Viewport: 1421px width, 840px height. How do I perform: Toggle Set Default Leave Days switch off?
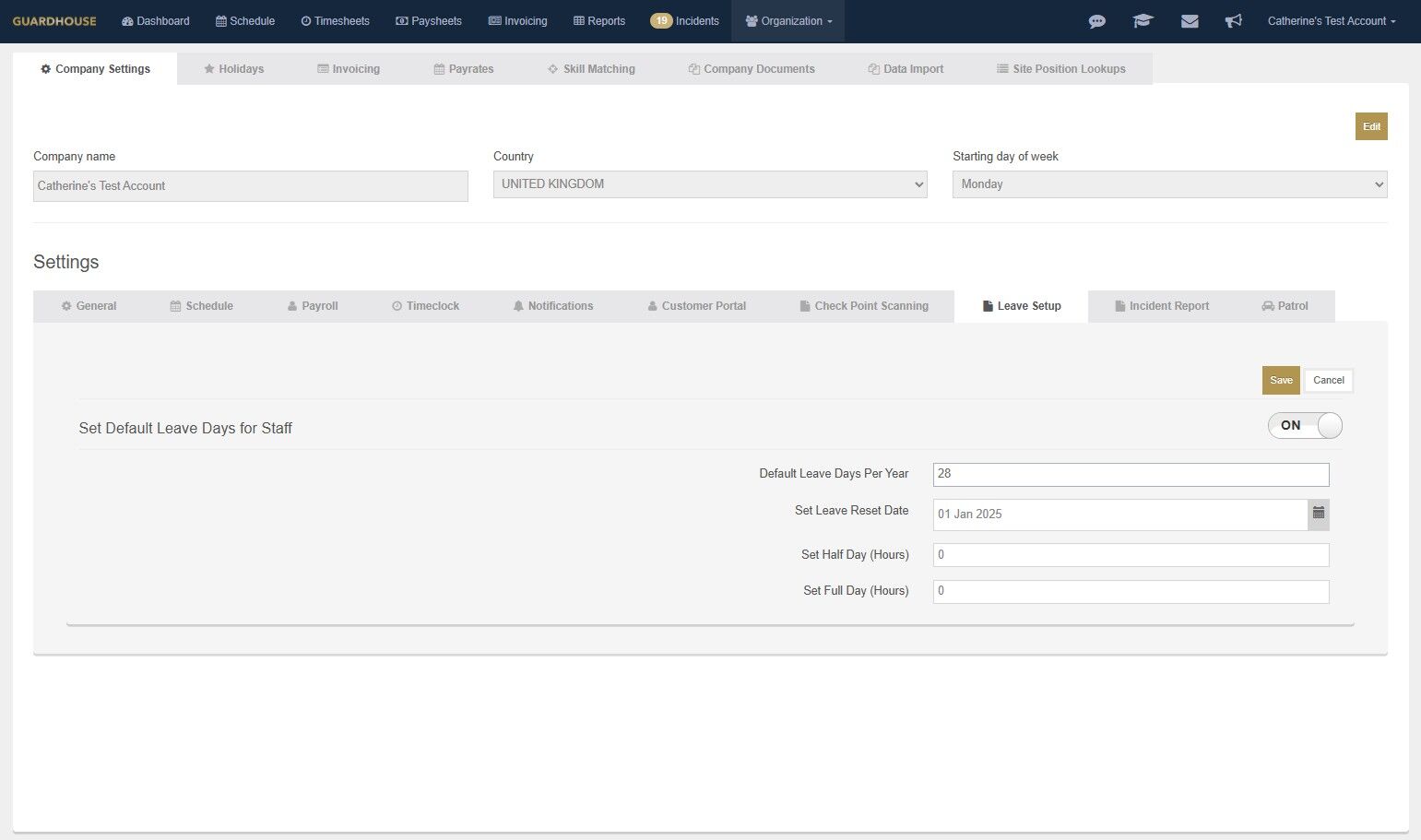click(1305, 425)
